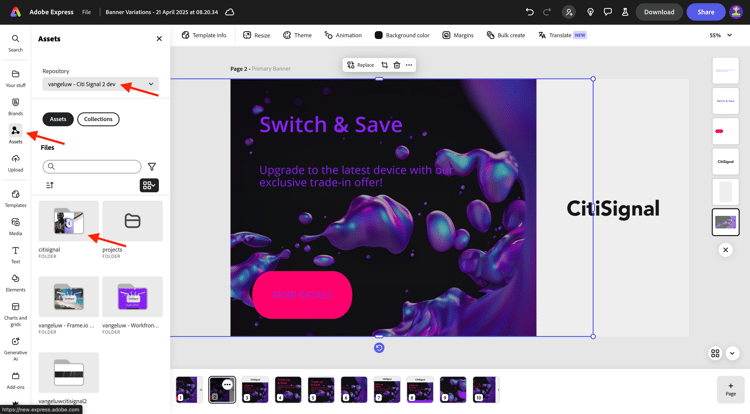Click Replace in the floating toolbar
The image size is (750, 414).
pyautogui.click(x=360, y=65)
